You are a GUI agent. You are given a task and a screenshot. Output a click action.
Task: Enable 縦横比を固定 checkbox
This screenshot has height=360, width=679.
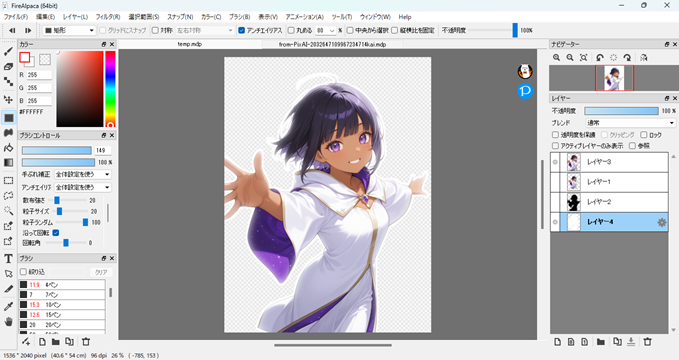click(x=394, y=30)
